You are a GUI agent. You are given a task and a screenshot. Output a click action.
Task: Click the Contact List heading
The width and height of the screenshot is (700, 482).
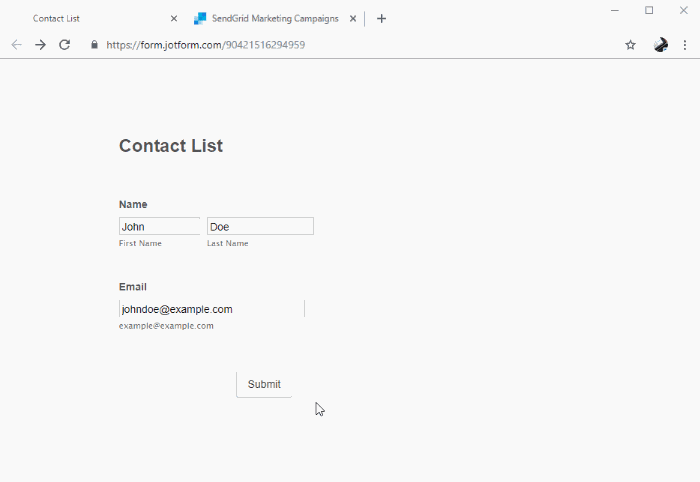(x=171, y=146)
